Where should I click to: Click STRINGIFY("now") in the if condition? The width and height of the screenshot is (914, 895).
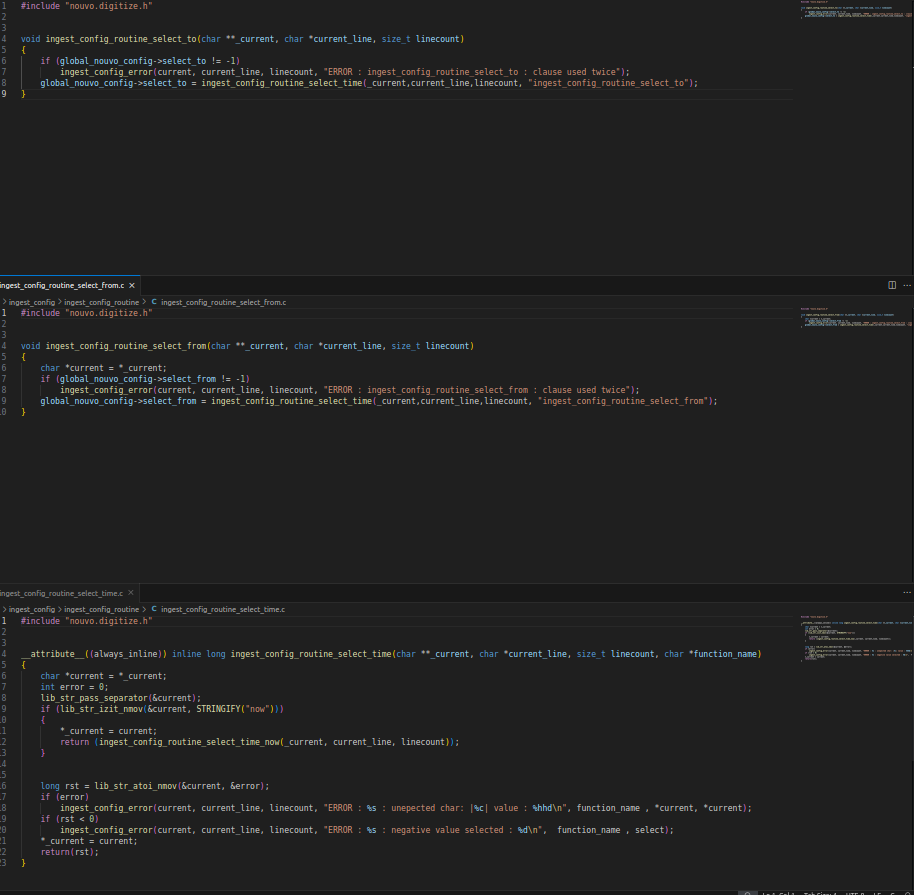pyautogui.click(x=237, y=710)
